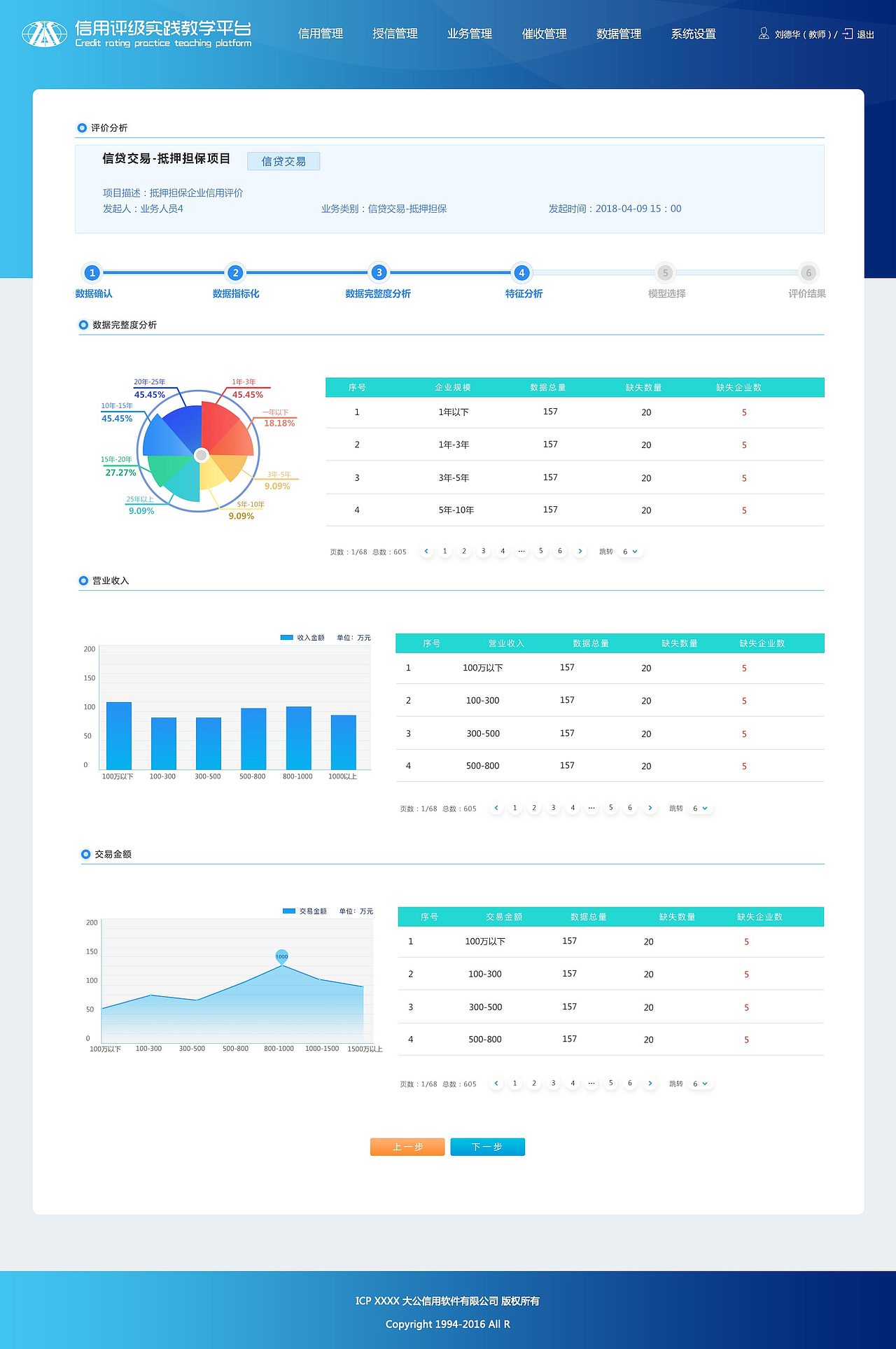This screenshot has height=1349, width=896.
Task: Open 跳转 page dropdown in 营业收入 table
Action: point(700,809)
